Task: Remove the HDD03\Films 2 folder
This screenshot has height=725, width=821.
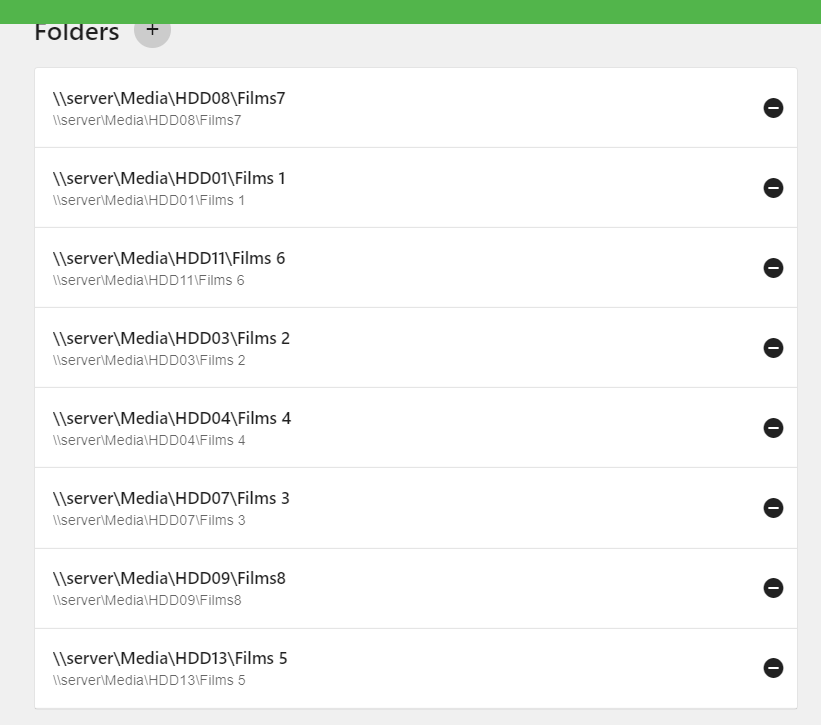Action: point(773,348)
